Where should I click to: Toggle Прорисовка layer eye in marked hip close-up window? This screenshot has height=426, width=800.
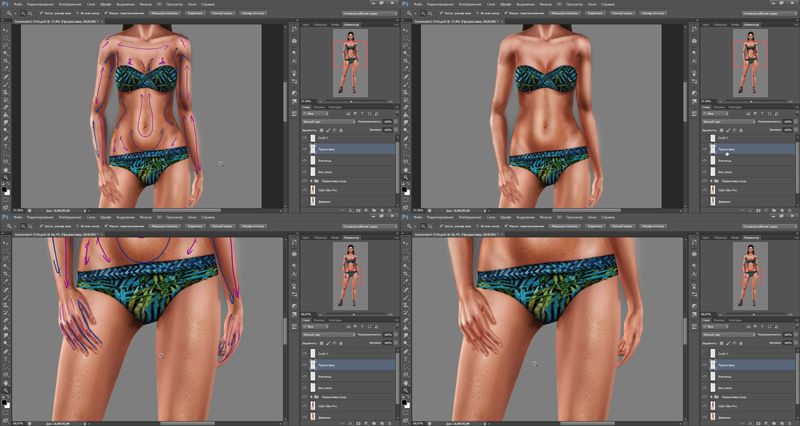pyautogui.click(x=305, y=365)
